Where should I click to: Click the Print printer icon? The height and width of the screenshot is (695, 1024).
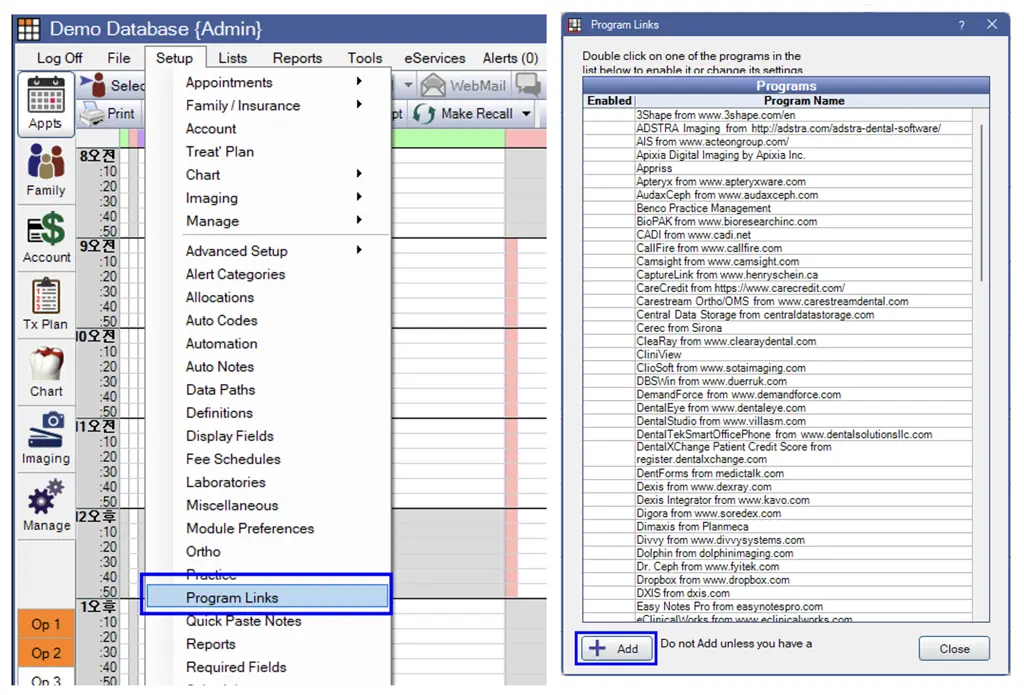(x=91, y=114)
